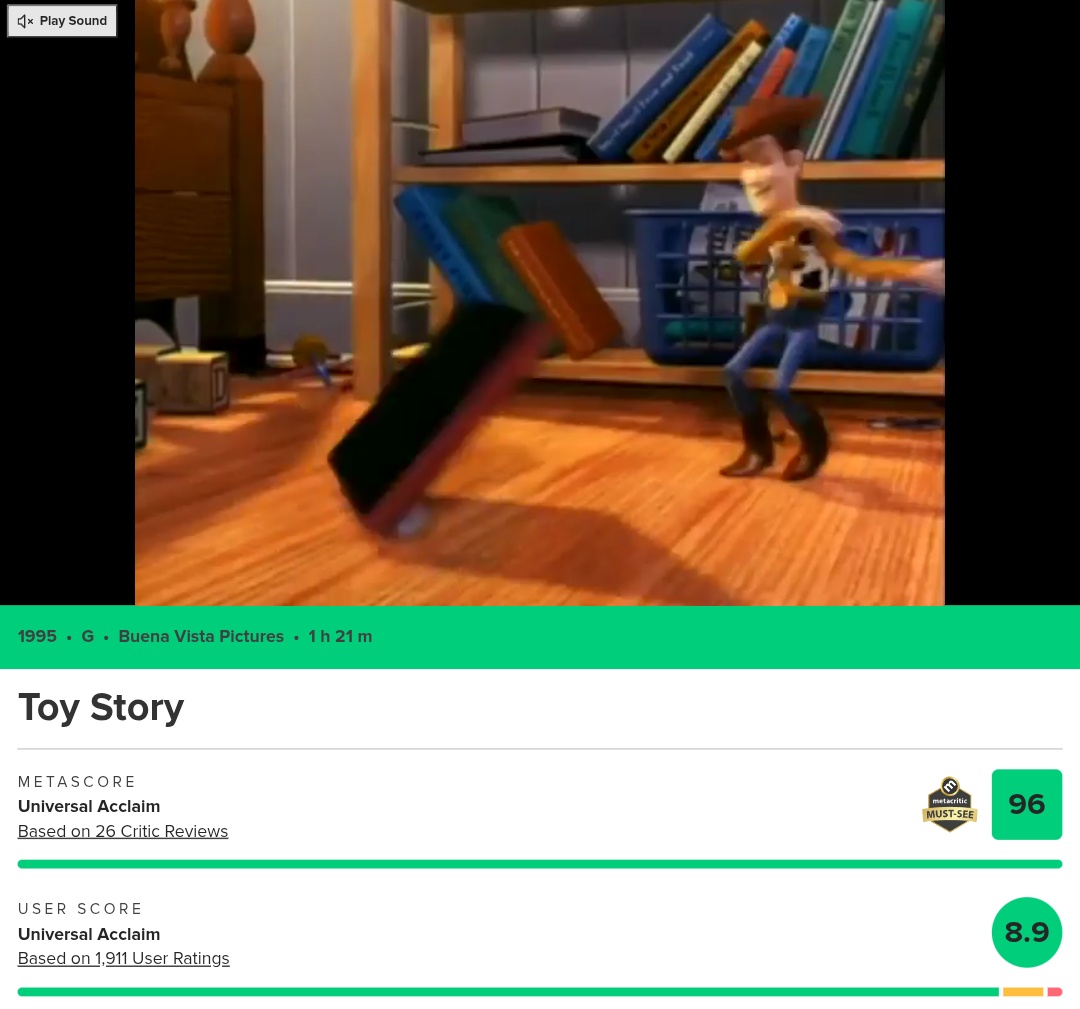Screen dimensions: 1080x1009
Task: Click the Play Sound button
Action: (x=62, y=21)
